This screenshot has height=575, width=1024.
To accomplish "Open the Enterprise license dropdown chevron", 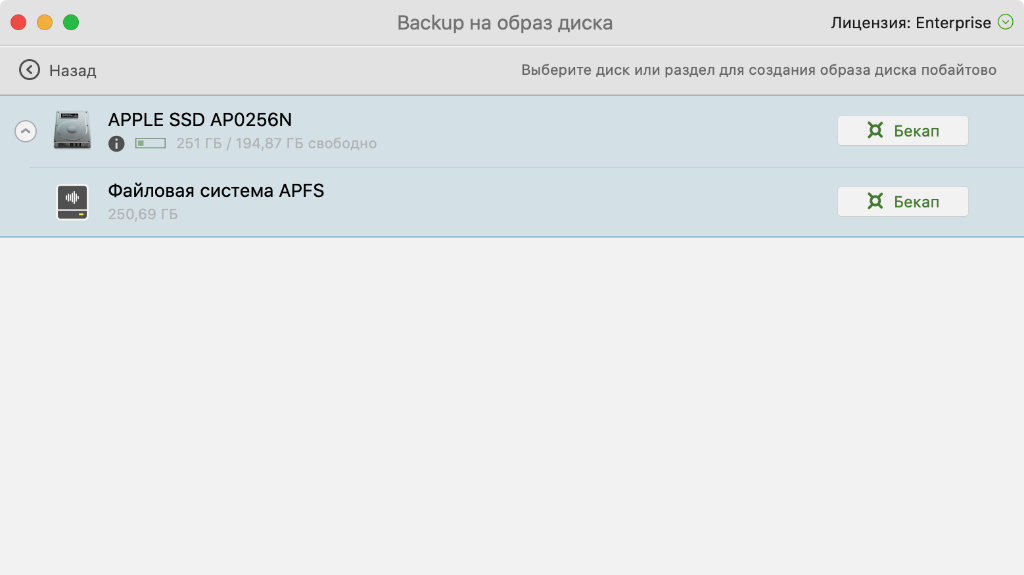I will (x=1005, y=22).
